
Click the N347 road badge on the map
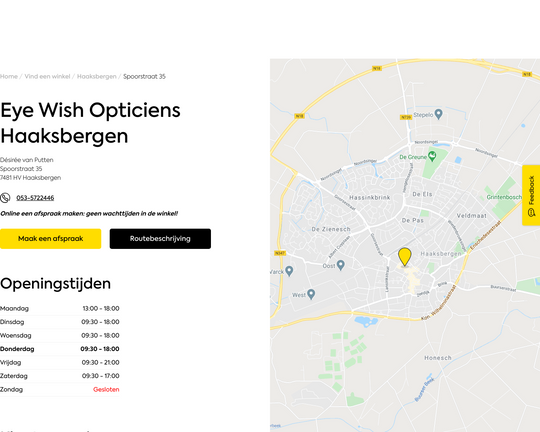point(280,253)
